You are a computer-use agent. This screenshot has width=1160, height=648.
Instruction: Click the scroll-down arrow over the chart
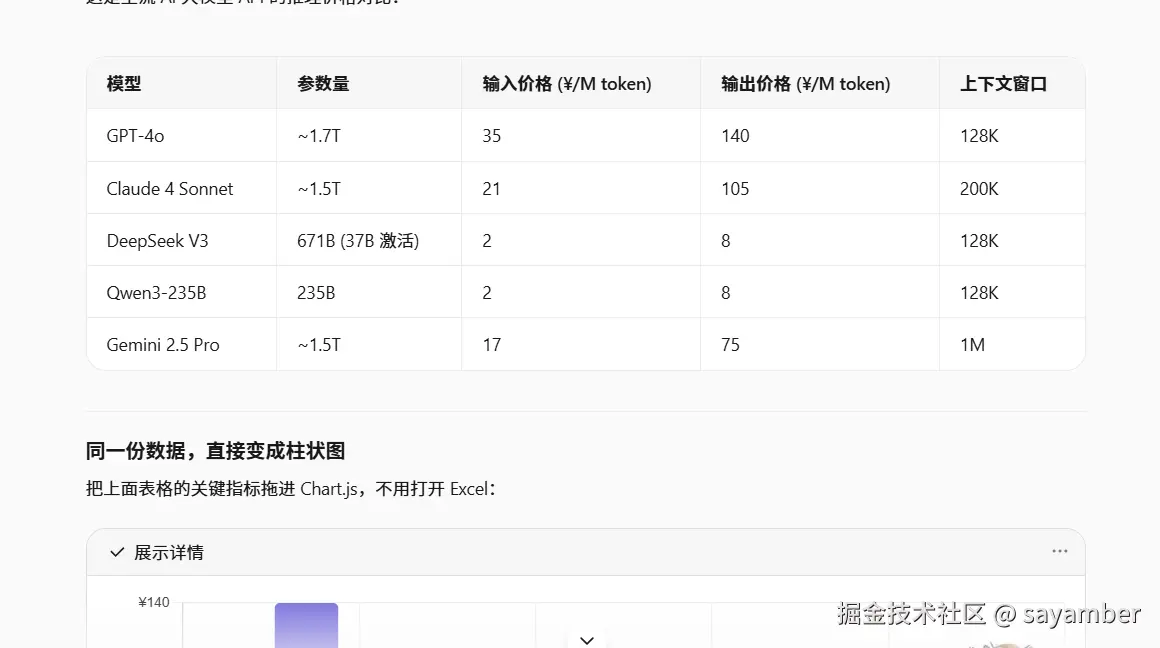coord(587,640)
